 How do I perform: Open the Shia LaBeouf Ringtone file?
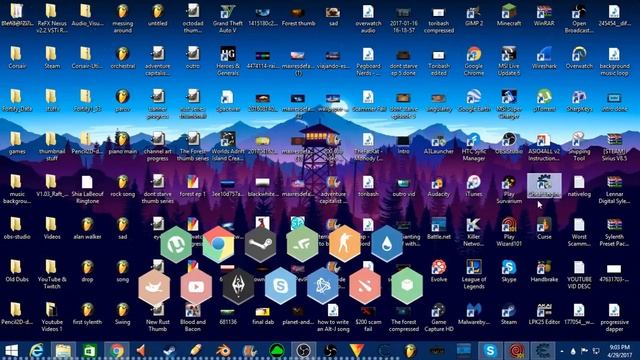tap(87, 189)
